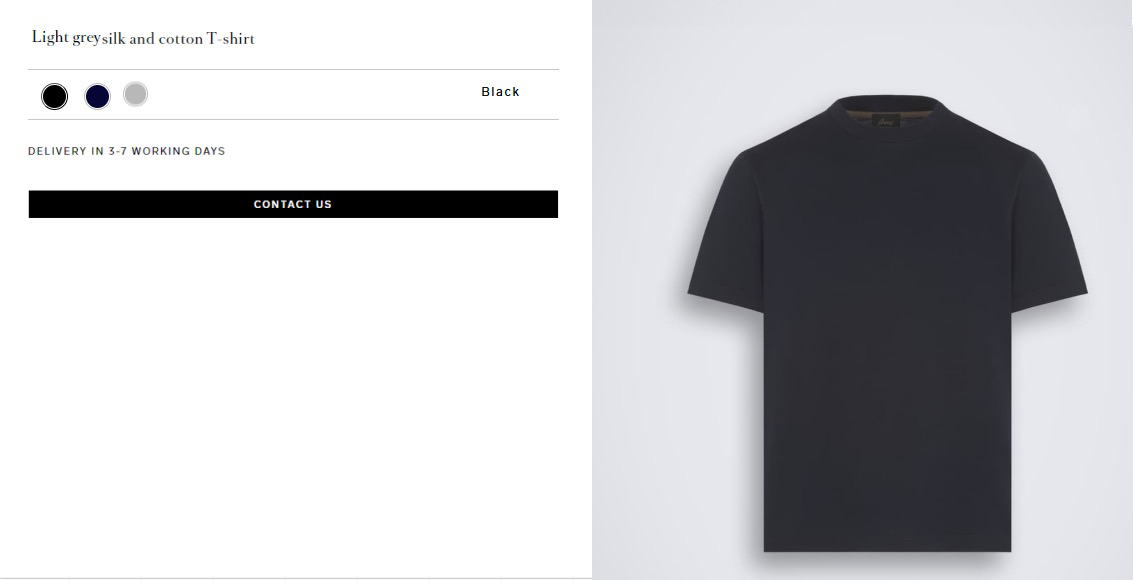Screen dimensions: 1133x580
Task: Click the divider line below the color swatches
Action: point(293,119)
